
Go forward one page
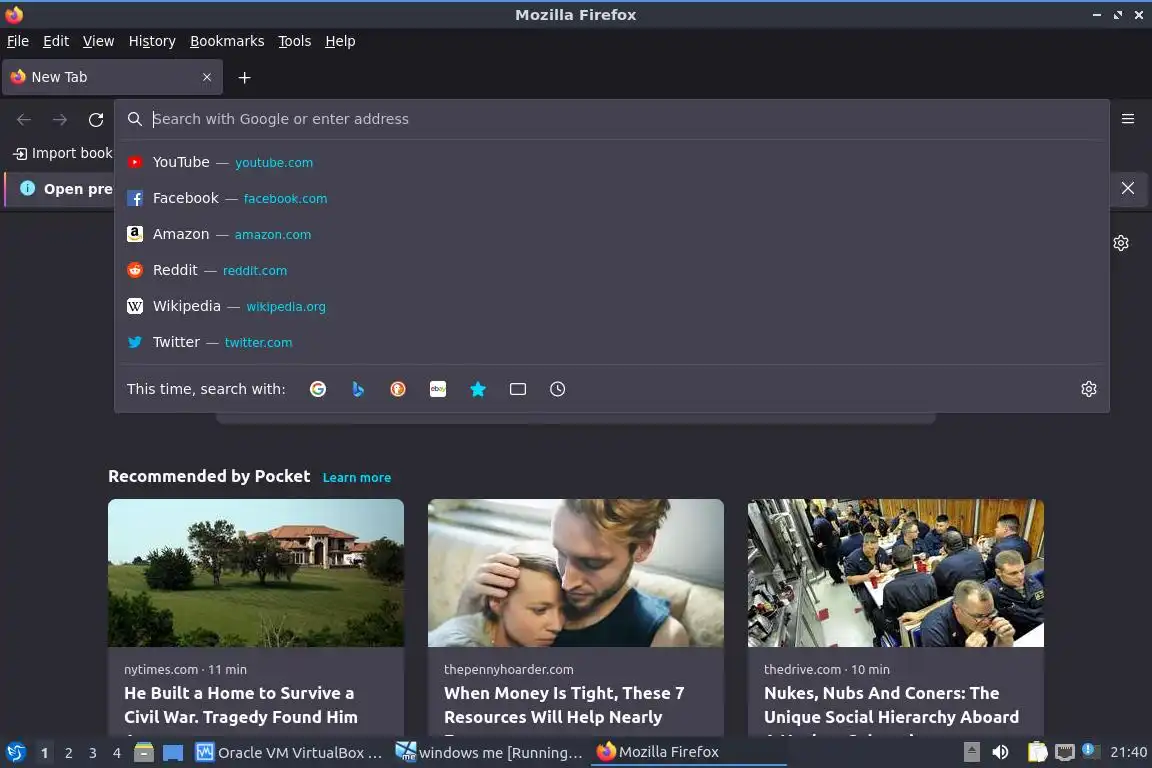pos(60,119)
